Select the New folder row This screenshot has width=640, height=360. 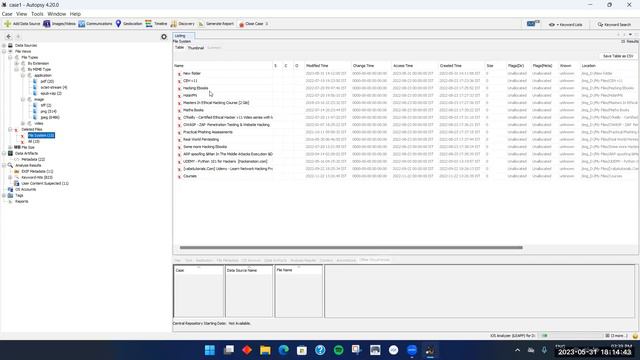[x=406, y=73]
